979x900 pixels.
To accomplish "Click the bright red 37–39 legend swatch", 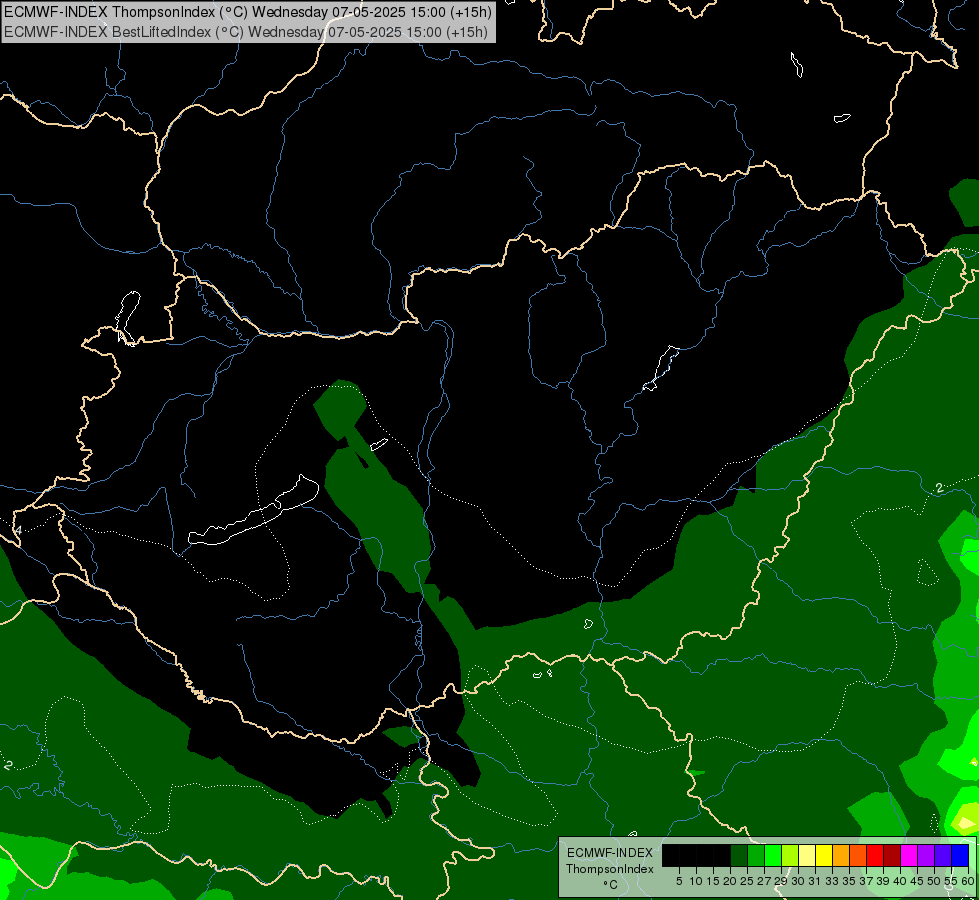I will pos(875,855).
